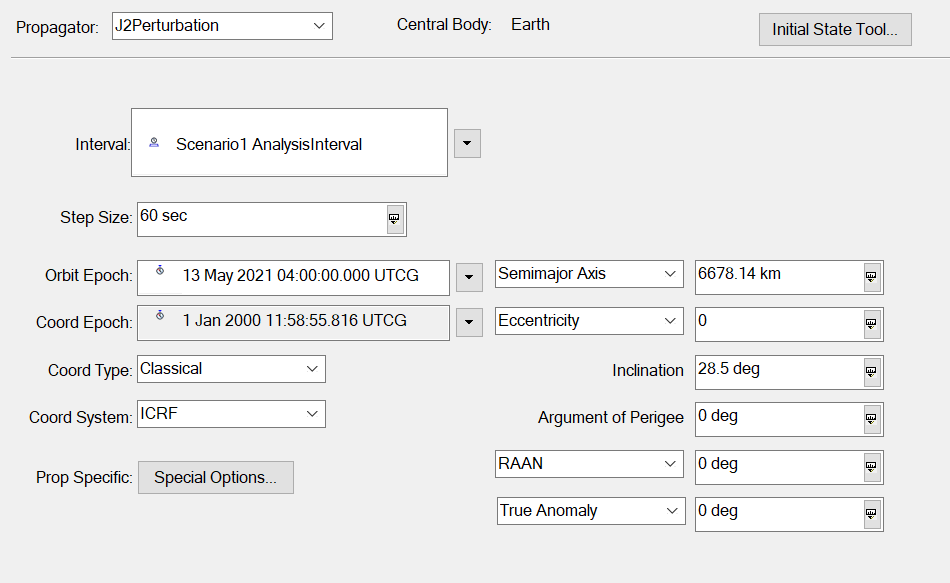The width and height of the screenshot is (950, 583).
Task: Open the units selector for Inclination
Action: pos(869,372)
